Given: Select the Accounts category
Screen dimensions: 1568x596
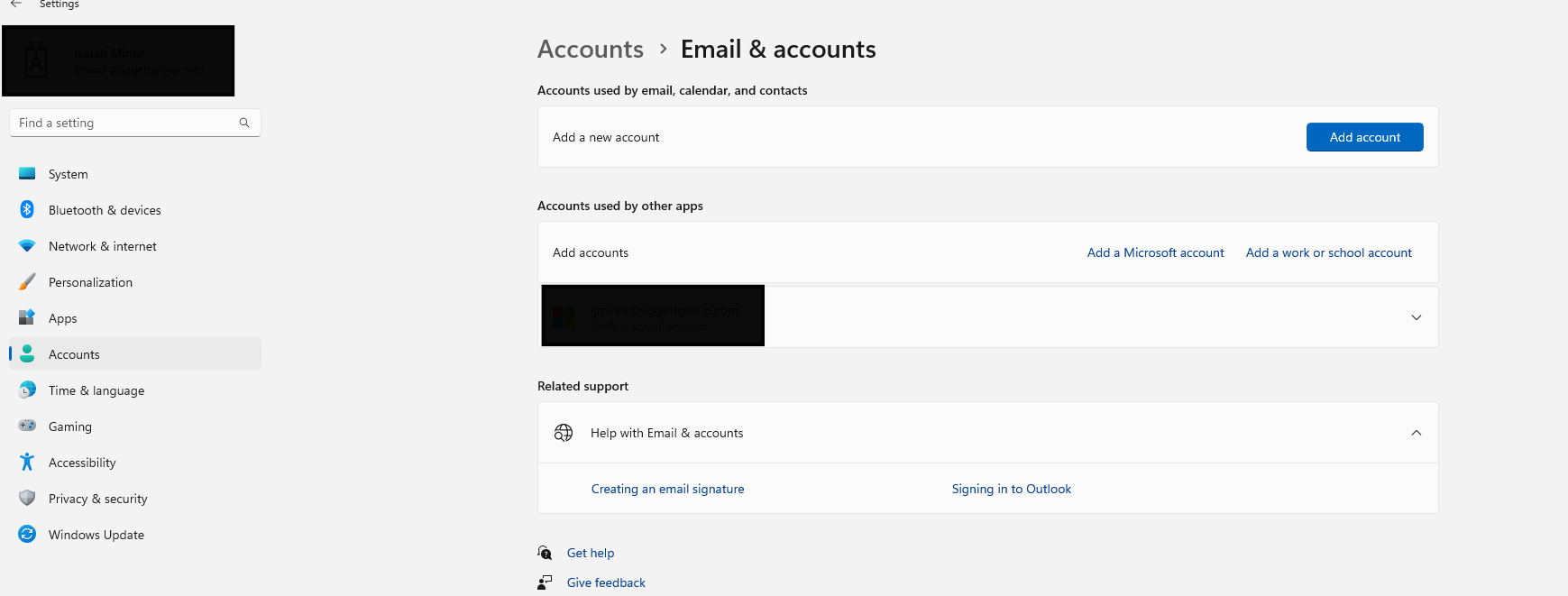Looking at the screenshot, I should pos(135,354).
